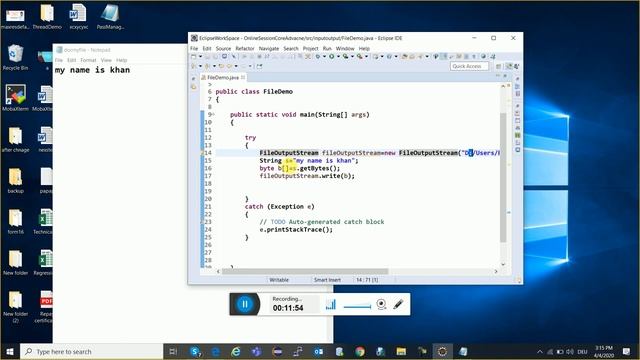The width and height of the screenshot is (640, 360).
Task: Toggle the recorder webcam icon
Action: 381,304
